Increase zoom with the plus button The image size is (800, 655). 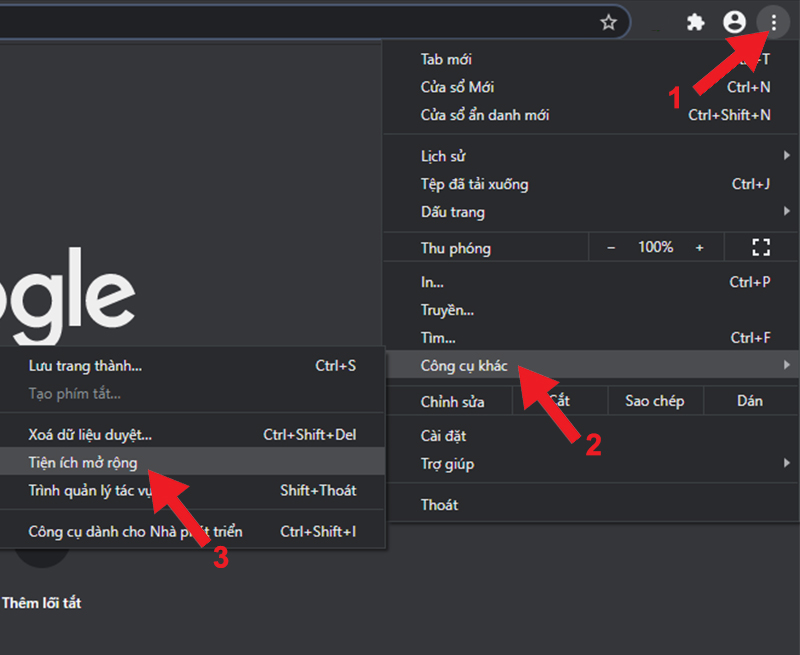[x=699, y=248]
